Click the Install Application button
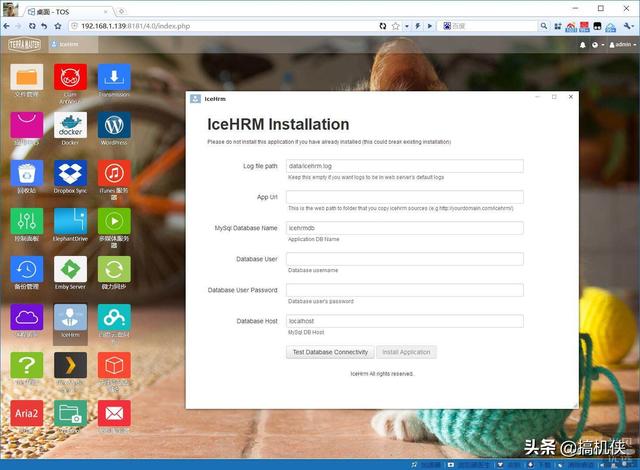The height and width of the screenshot is (470, 640). 406,352
